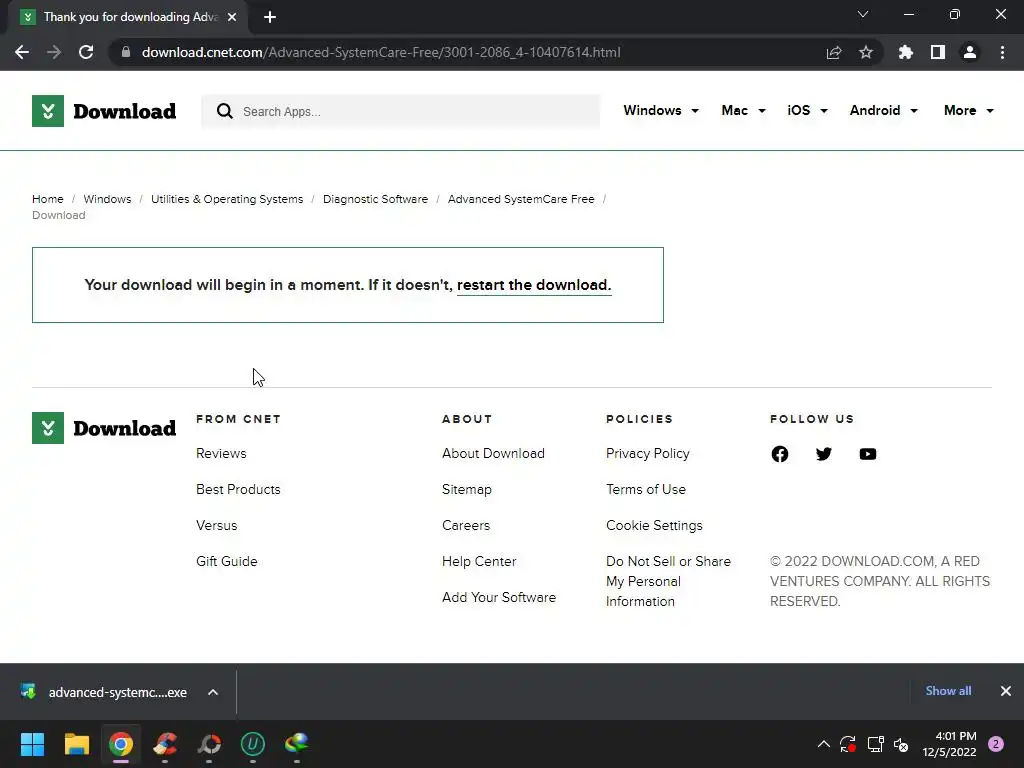1024x768 pixels.
Task: Open the Reviews footer link
Action: coord(221,453)
